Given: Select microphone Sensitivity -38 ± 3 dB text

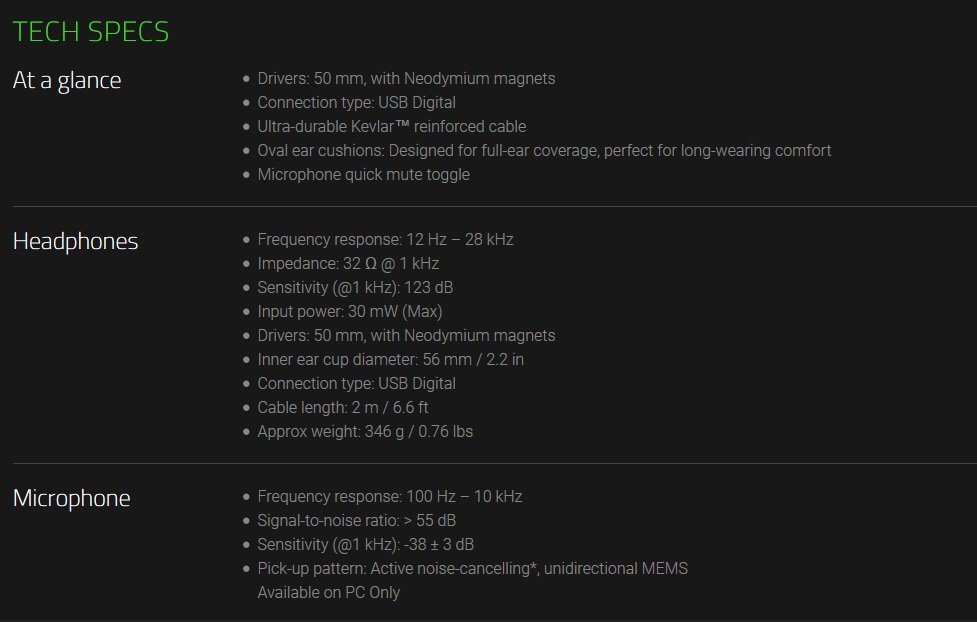Looking at the screenshot, I should coord(366,545).
